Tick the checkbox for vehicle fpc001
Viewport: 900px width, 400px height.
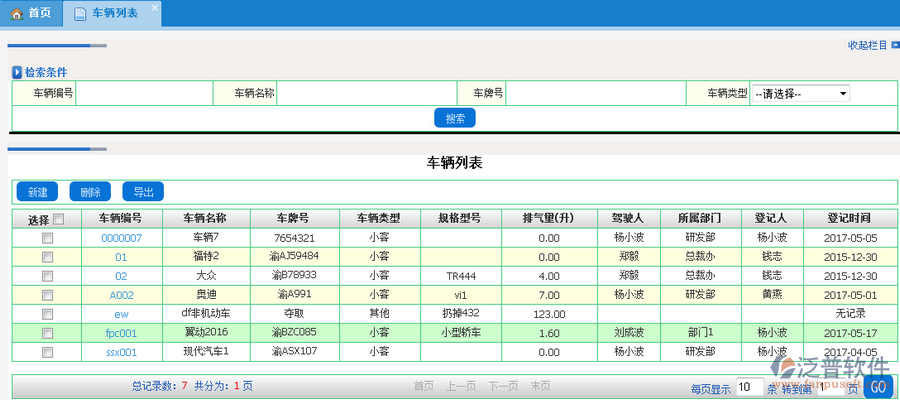click(x=46, y=333)
